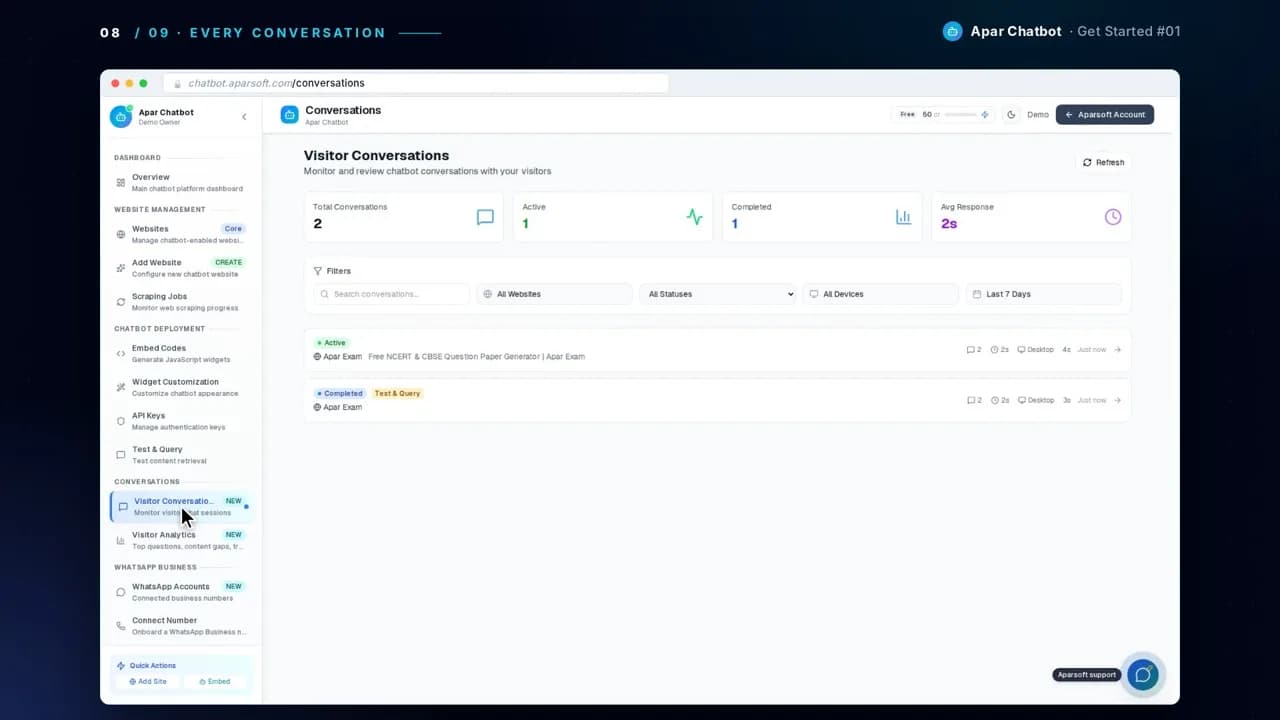Go to Add Website page
The height and width of the screenshot is (720, 1280).
pos(180,268)
